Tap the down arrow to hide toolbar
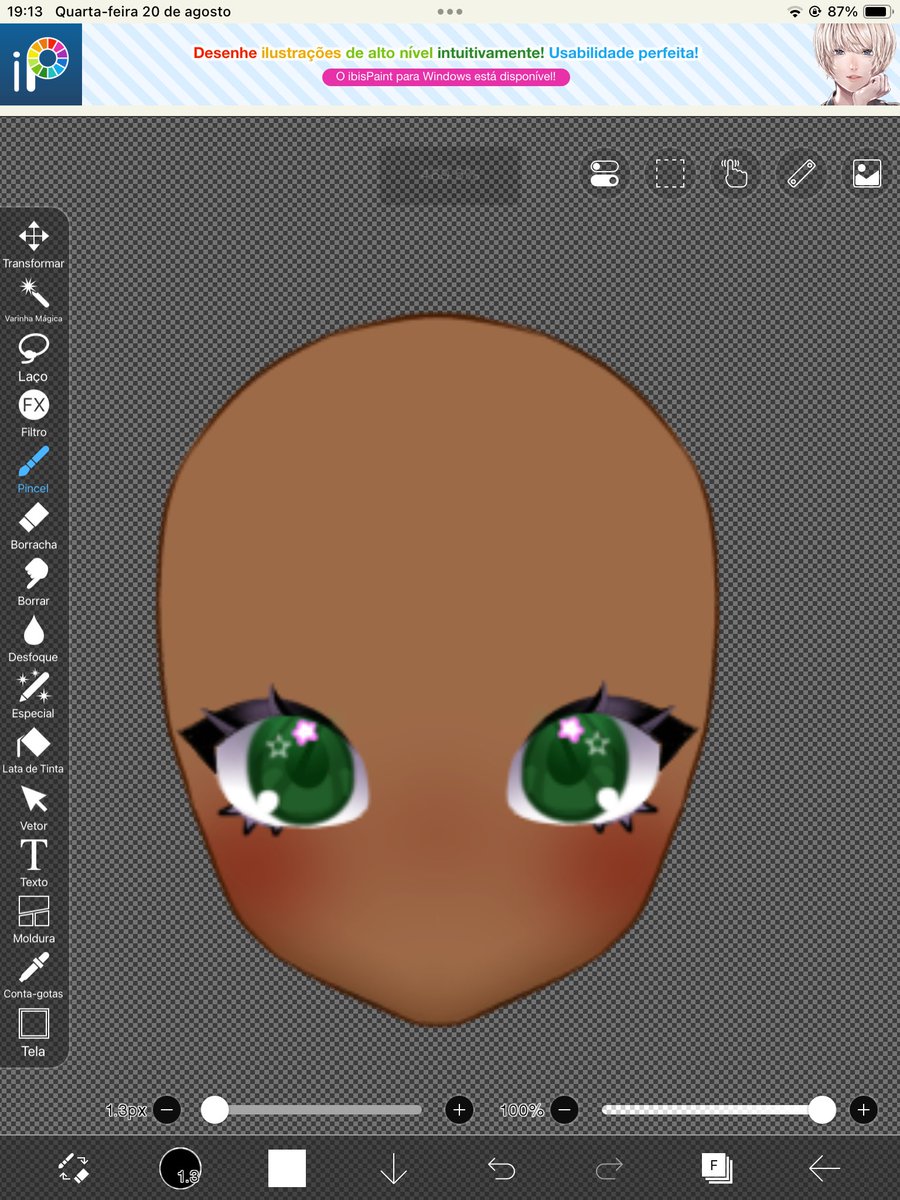The image size is (900, 1200). click(x=393, y=1168)
